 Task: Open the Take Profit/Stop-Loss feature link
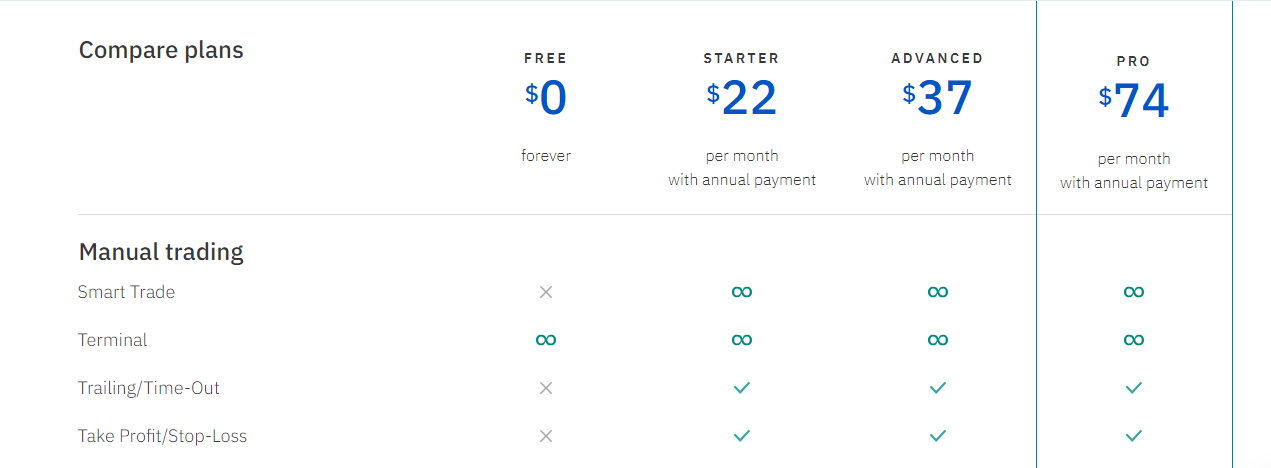click(162, 436)
